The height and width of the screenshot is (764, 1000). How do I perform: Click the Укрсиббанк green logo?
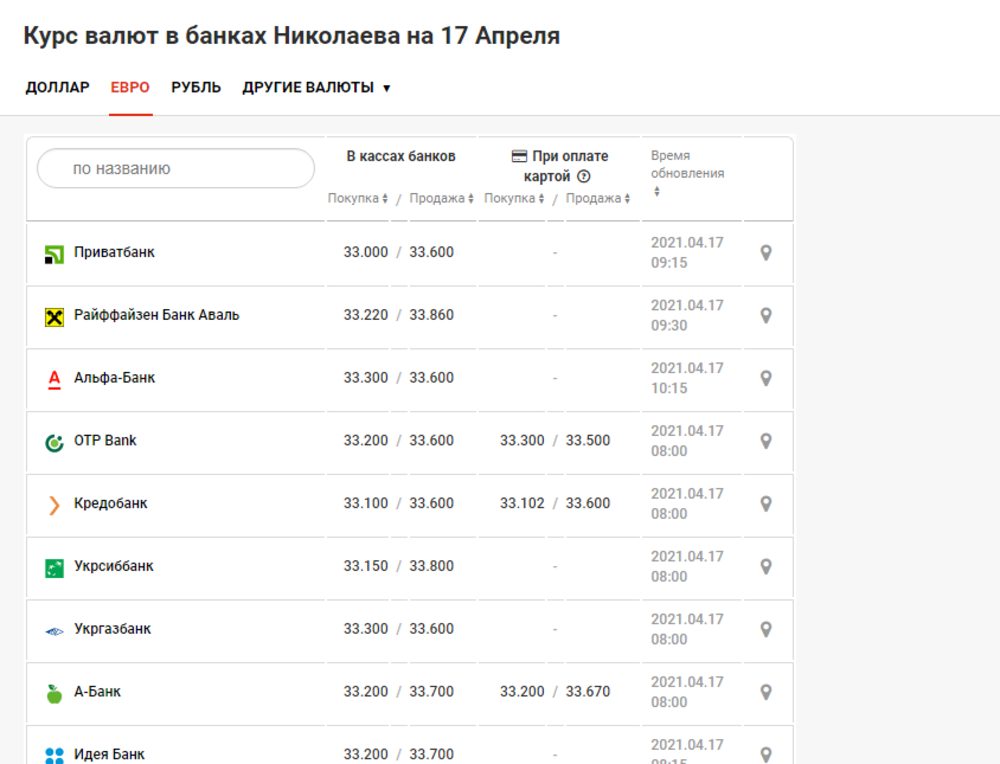coord(54,568)
